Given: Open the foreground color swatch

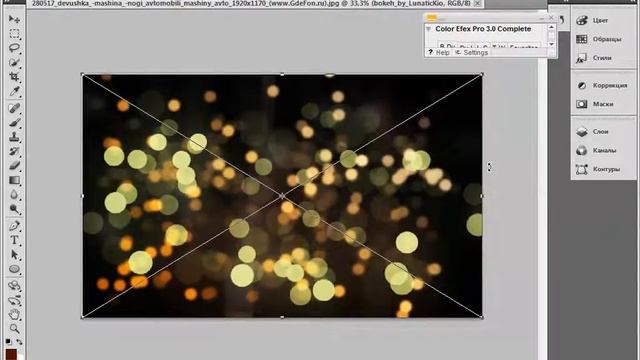Looking at the screenshot, I should (11, 353).
